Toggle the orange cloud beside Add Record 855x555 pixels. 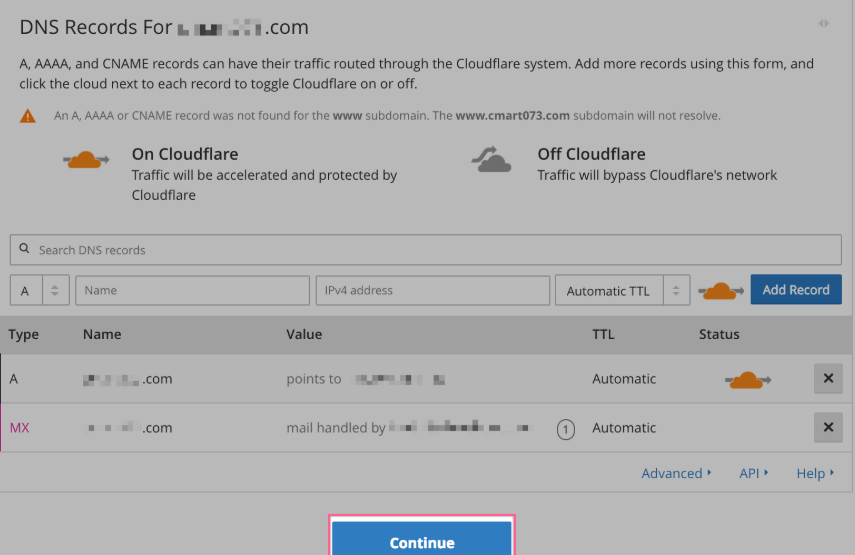pos(721,291)
